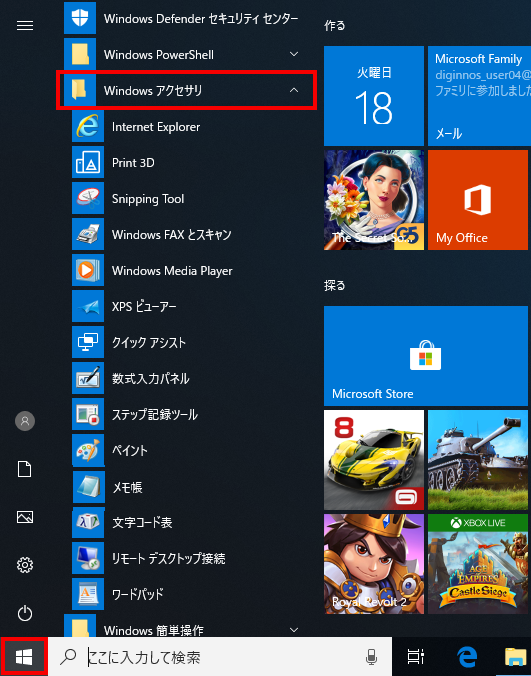The height and width of the screenshot is (676, 531).
Task: Click the Windows Defender shield icon
Action: point(80,18)
